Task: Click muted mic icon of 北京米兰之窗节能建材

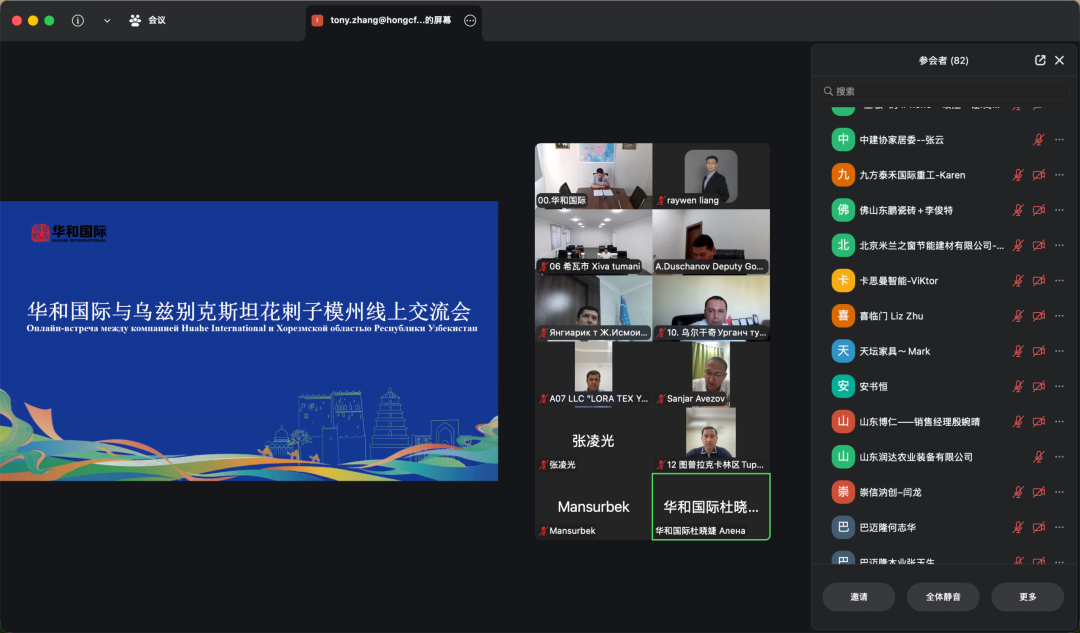Action: 1018,245
